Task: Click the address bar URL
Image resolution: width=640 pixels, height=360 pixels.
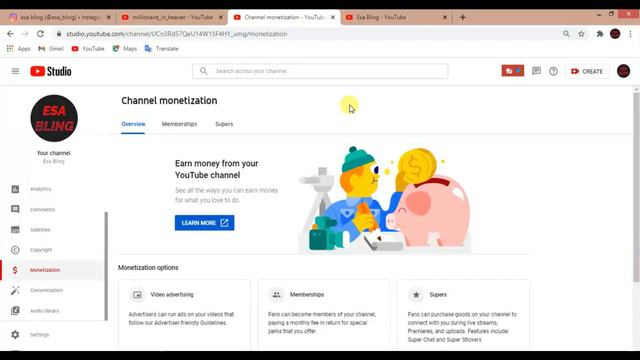Action: pyautogui.click(x=177, y=34)
